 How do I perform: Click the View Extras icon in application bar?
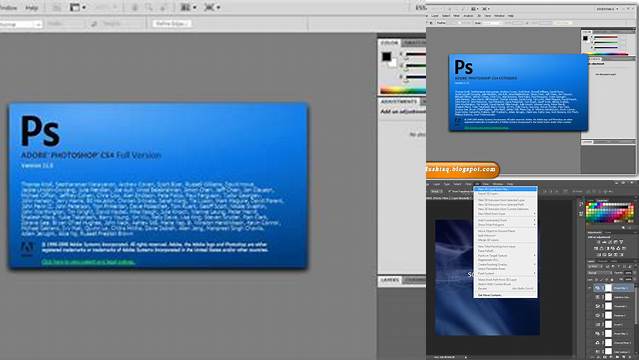coord(77,7)
